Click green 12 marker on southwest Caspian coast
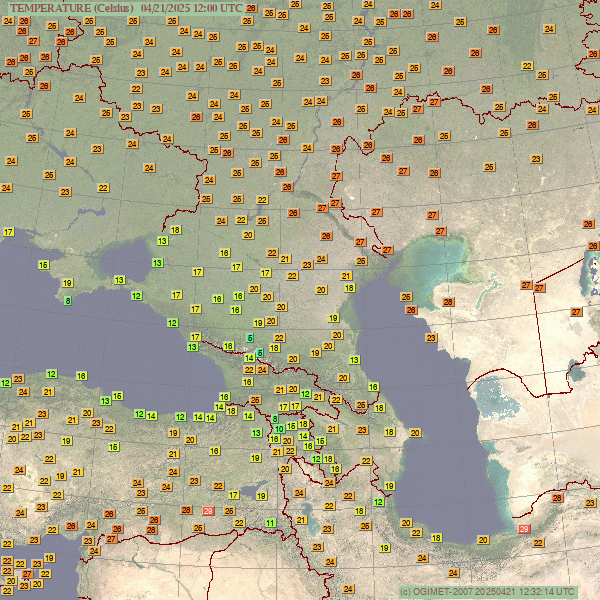The image size is (600, 600). pyautogui.click(x=378, y=502)
